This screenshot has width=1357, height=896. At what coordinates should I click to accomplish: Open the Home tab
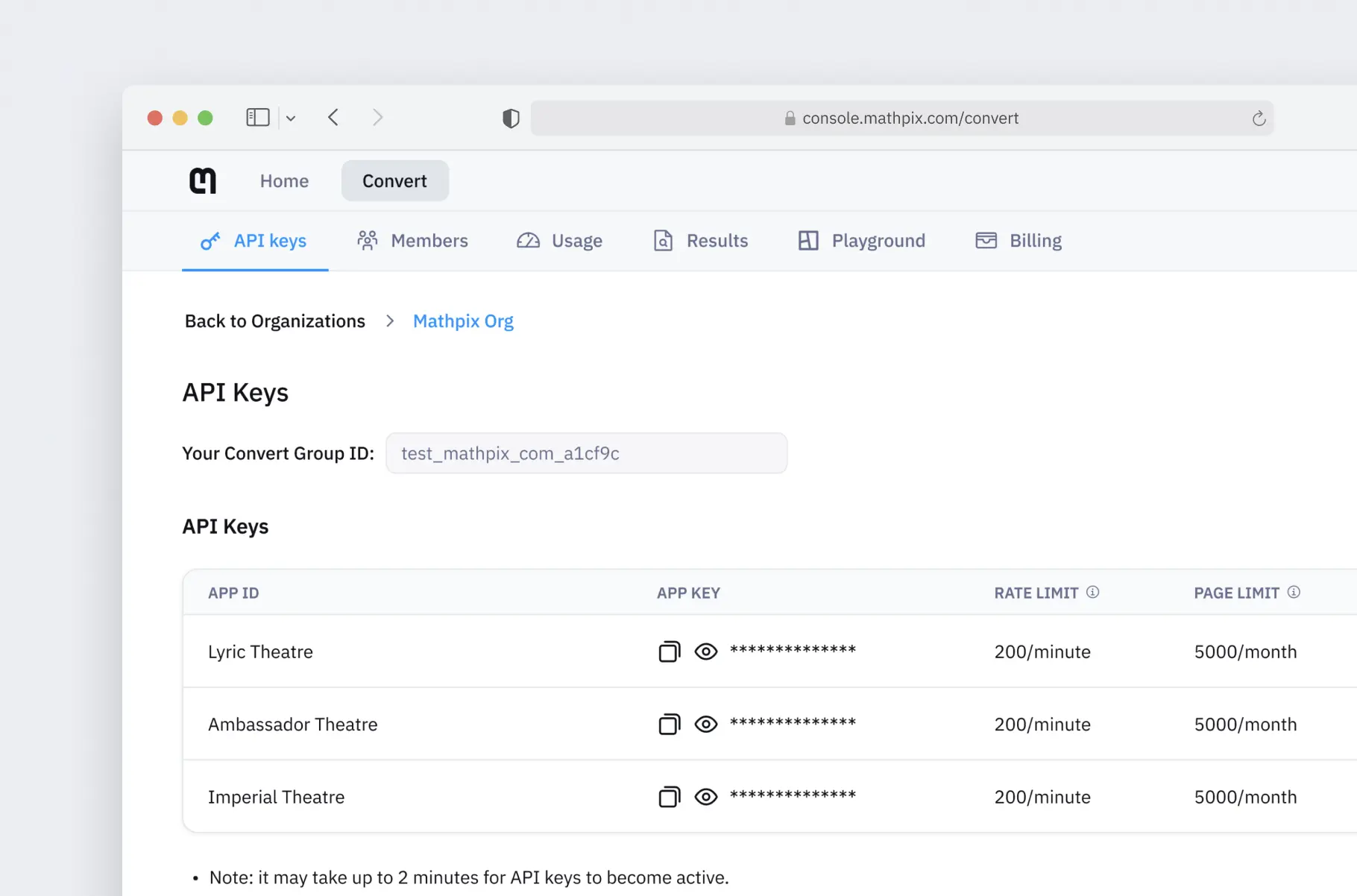coord(284,181)
